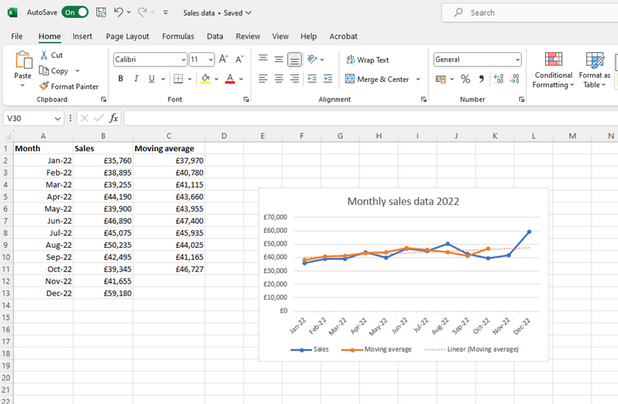
Task: Toggle Bold formatting
Action: coord(121,78)
